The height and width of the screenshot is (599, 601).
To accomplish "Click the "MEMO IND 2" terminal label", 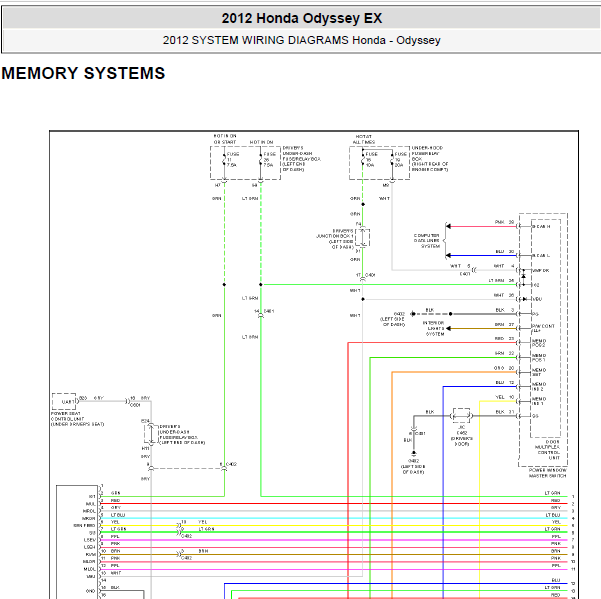I will [x=539, y=386].
